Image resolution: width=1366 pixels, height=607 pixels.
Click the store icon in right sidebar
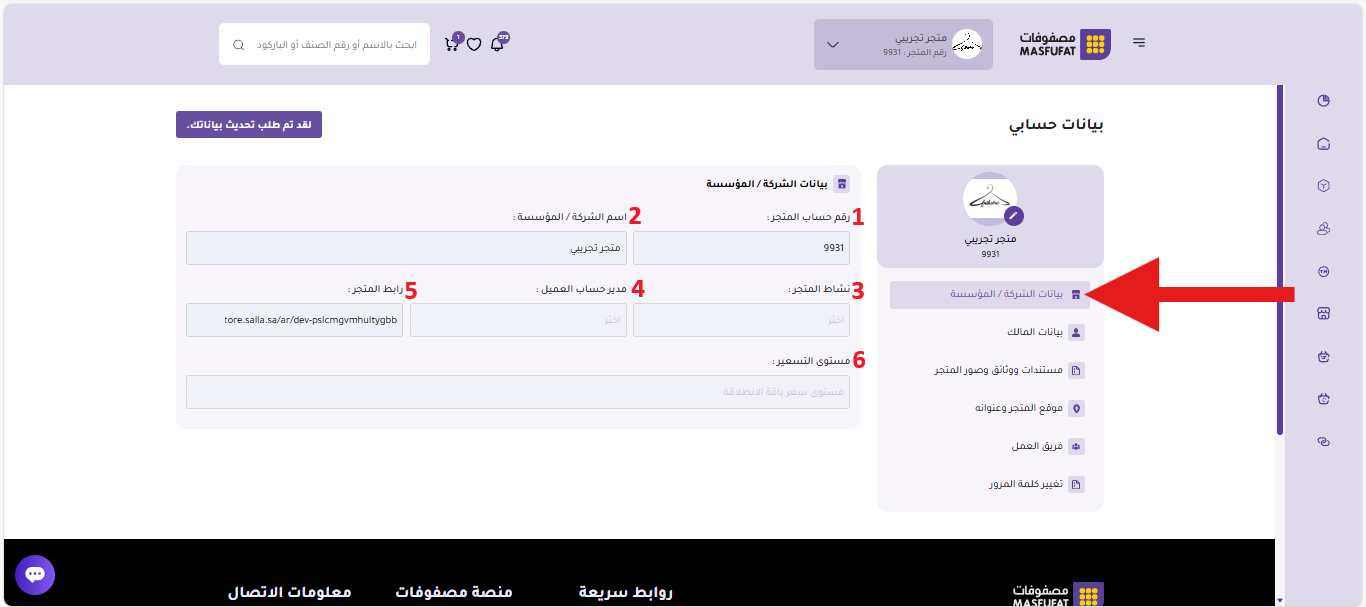click(x=1323, y=313)
